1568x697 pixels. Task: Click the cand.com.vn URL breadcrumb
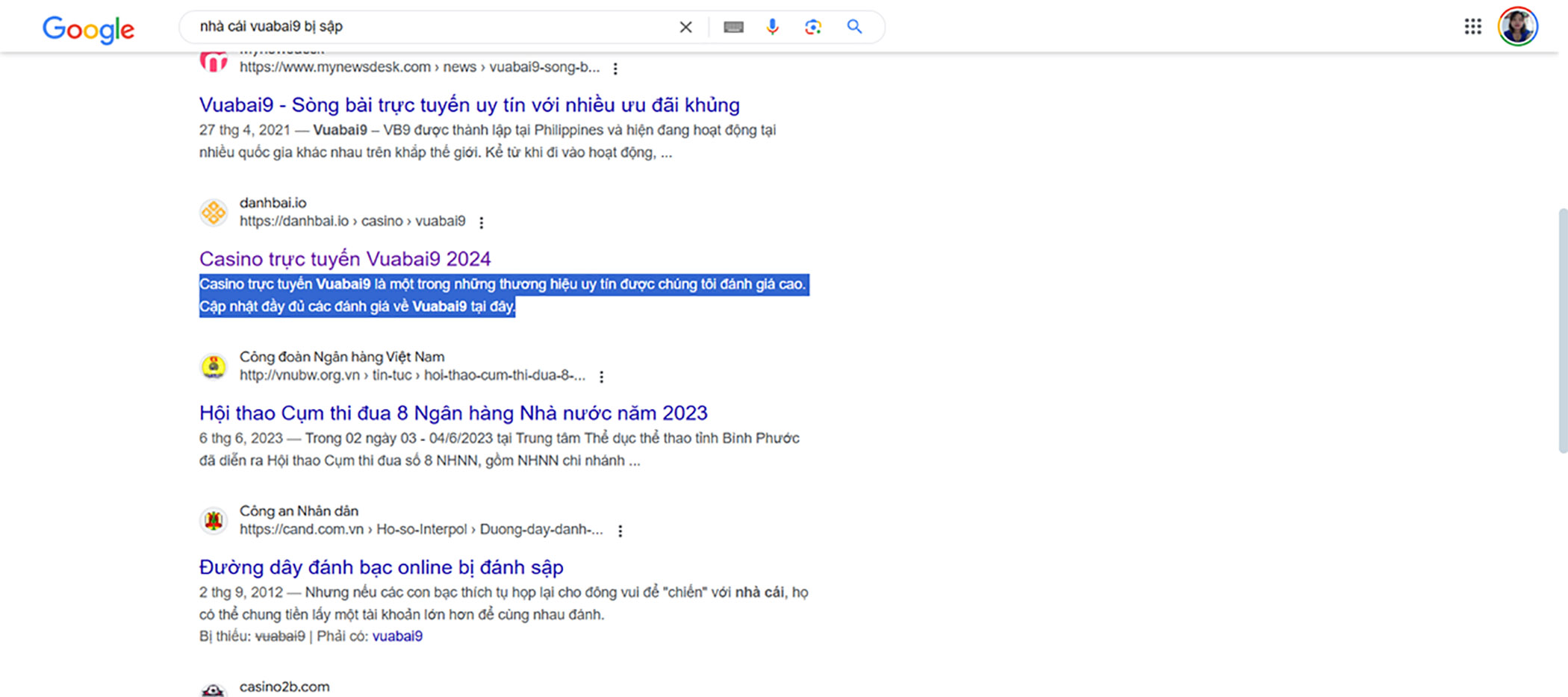421,530
